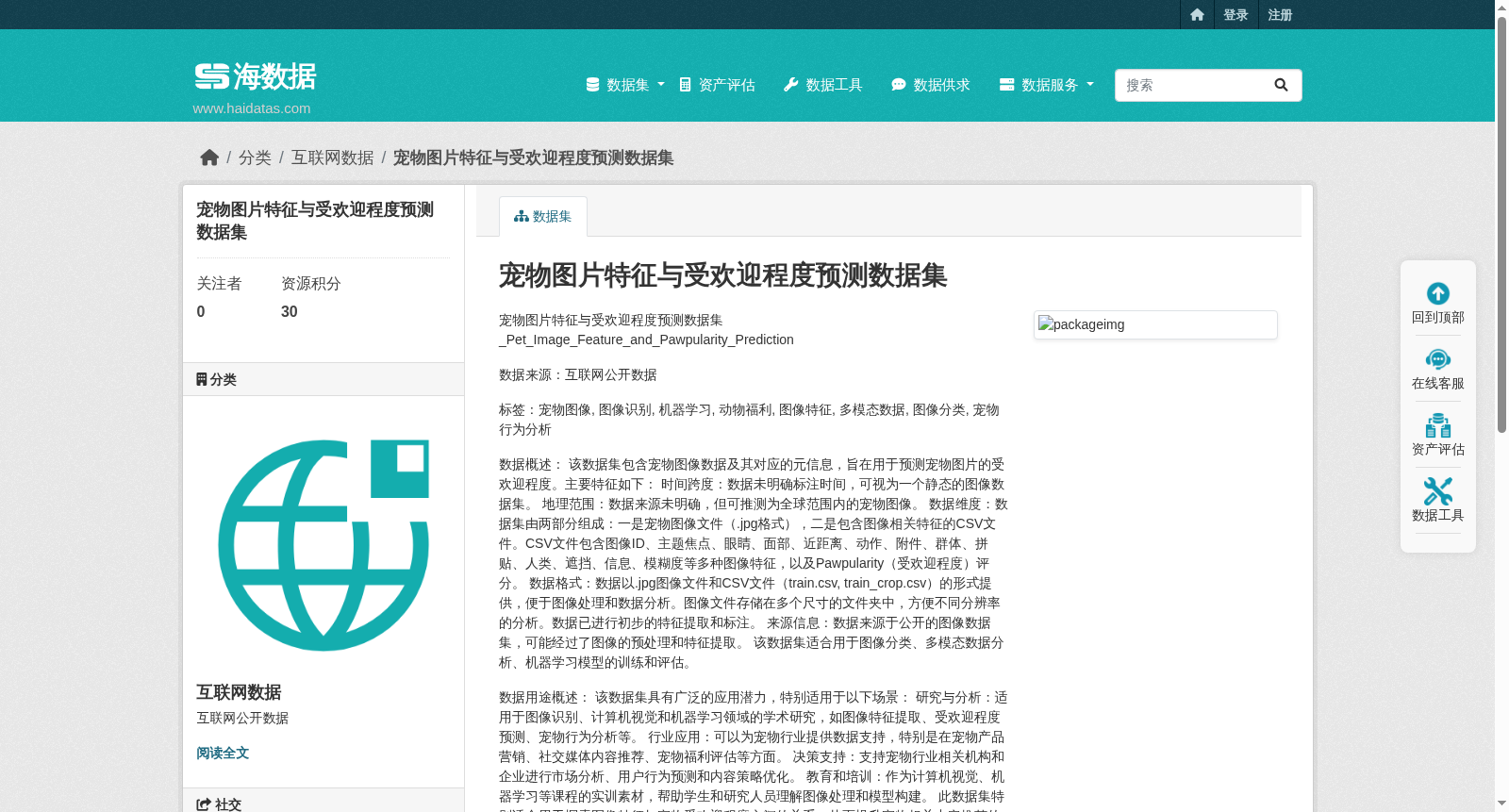The height and width of the screenshot is (812, 1509).
Task: Click the 关注者 count value 0
Action: pyautogui.click(x=201, y=312)
